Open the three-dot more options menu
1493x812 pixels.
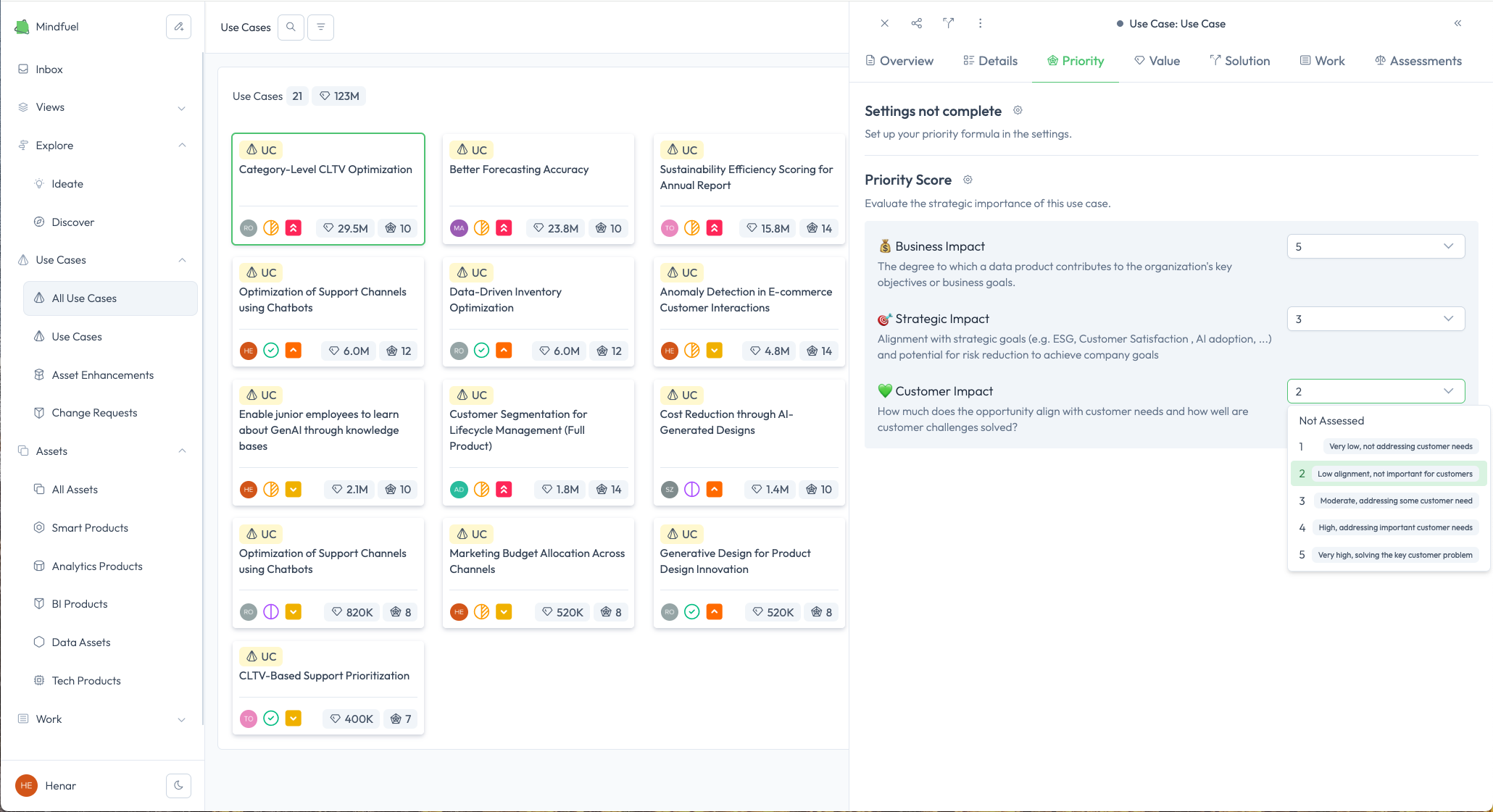click(980, 23)
